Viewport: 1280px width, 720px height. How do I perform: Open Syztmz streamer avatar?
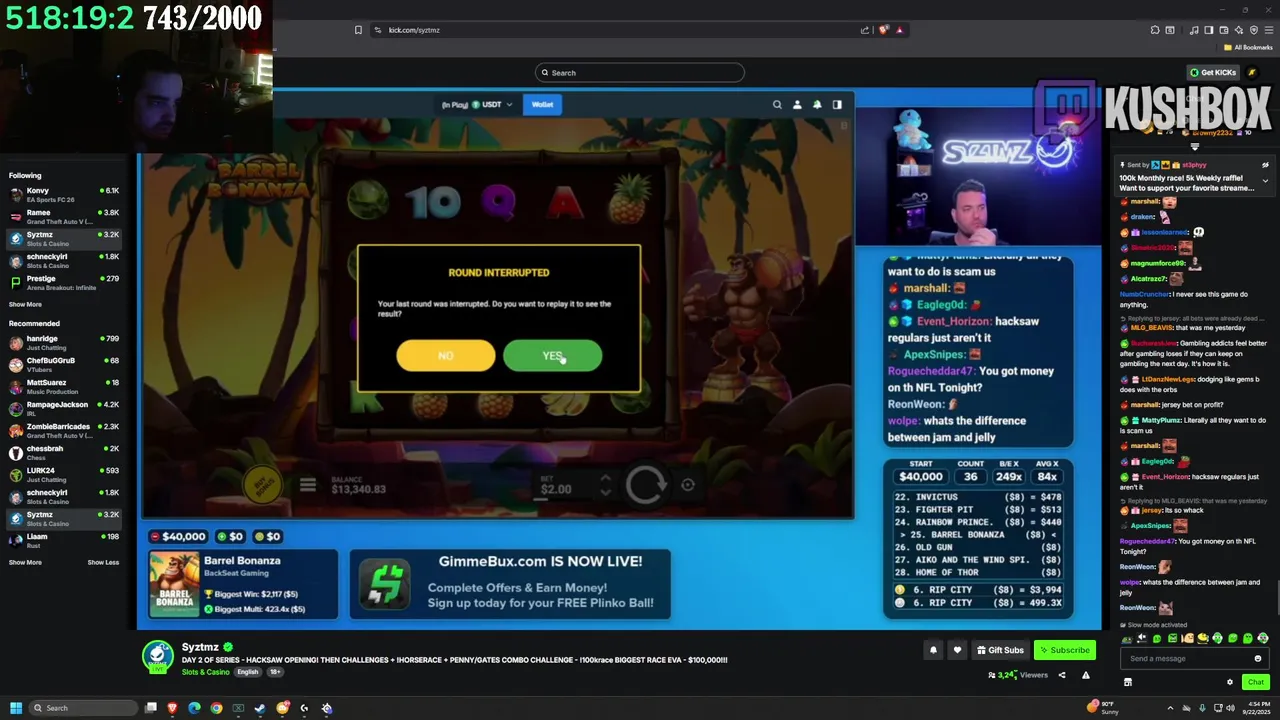click(157, 657)
